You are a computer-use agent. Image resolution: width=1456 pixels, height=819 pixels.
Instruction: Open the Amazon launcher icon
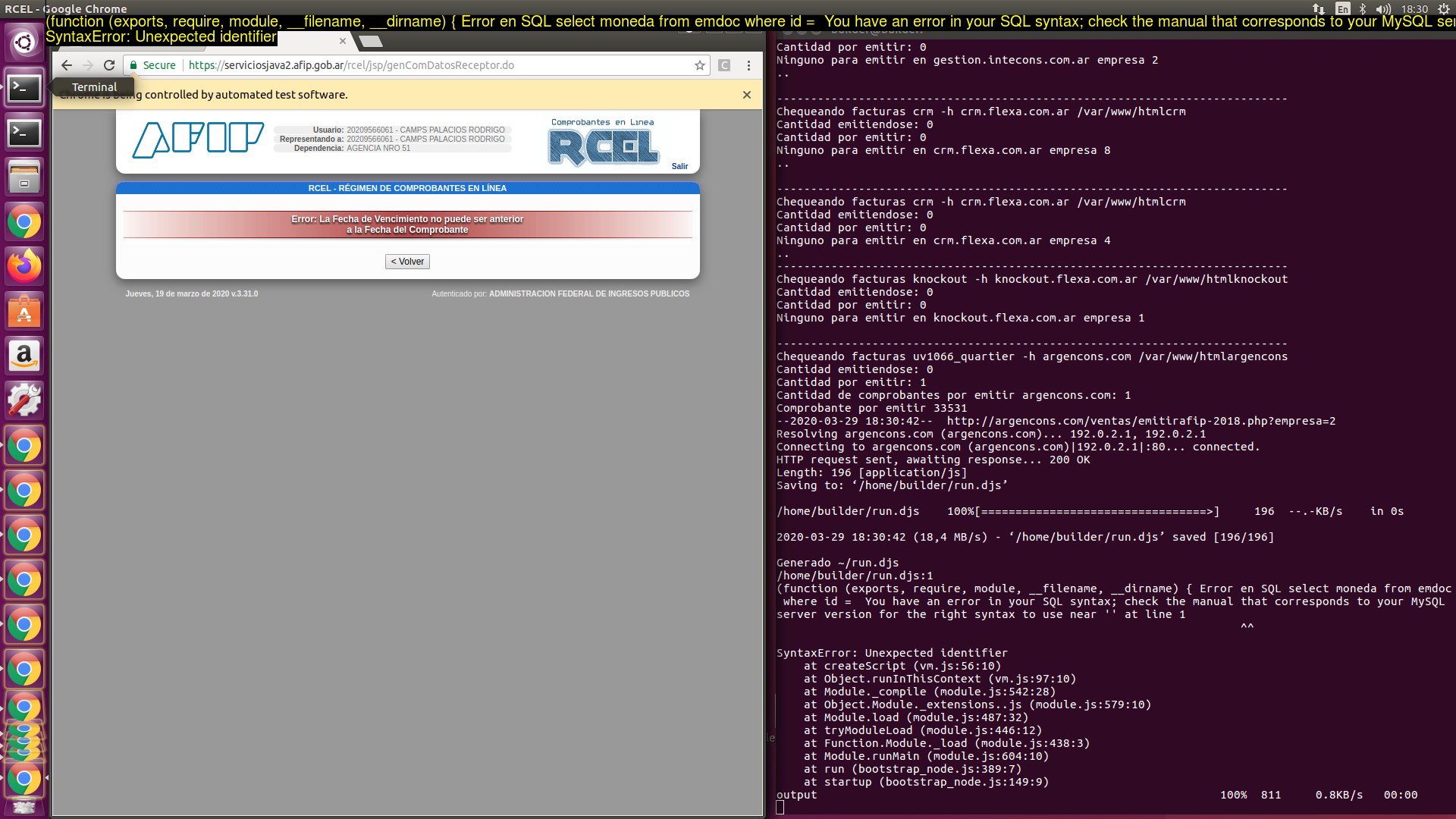pos(24,356)
